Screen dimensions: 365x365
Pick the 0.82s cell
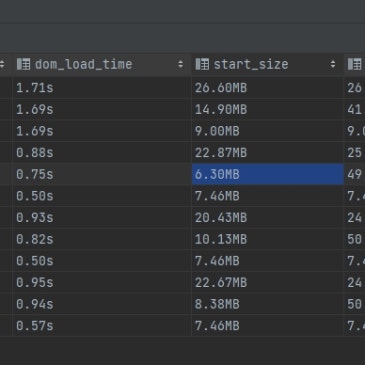click(x=102, y=239)
